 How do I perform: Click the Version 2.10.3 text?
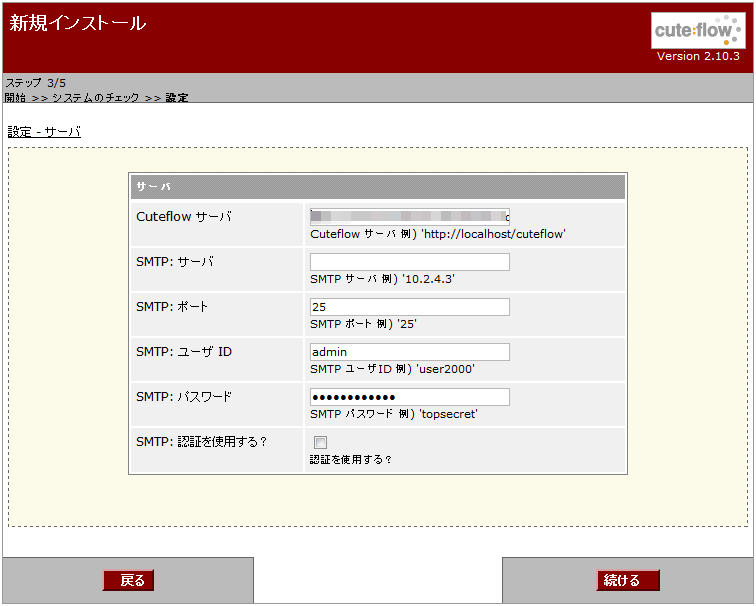(x=698, y=56)
